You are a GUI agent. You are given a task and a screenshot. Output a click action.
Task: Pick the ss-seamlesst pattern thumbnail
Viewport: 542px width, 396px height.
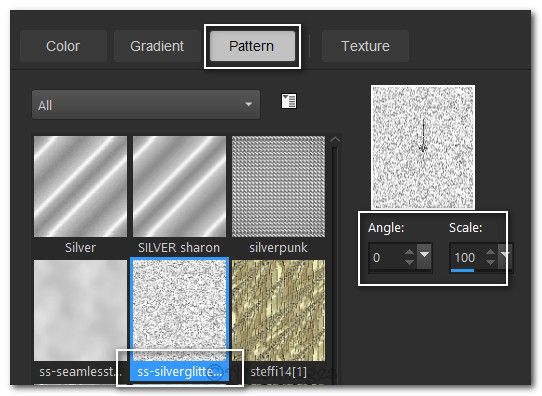point(81,310)
